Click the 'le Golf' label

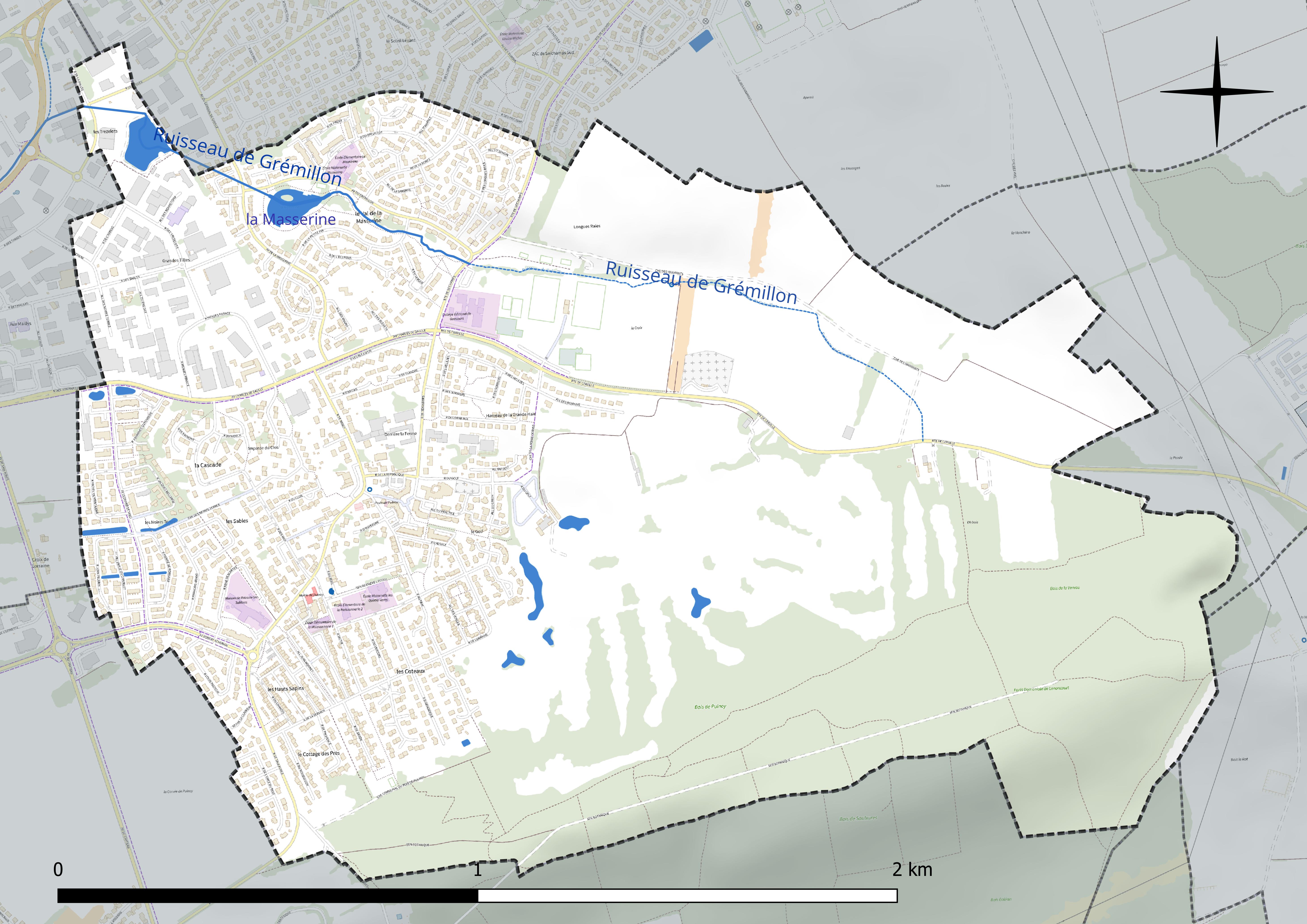[x=477, y=532]
